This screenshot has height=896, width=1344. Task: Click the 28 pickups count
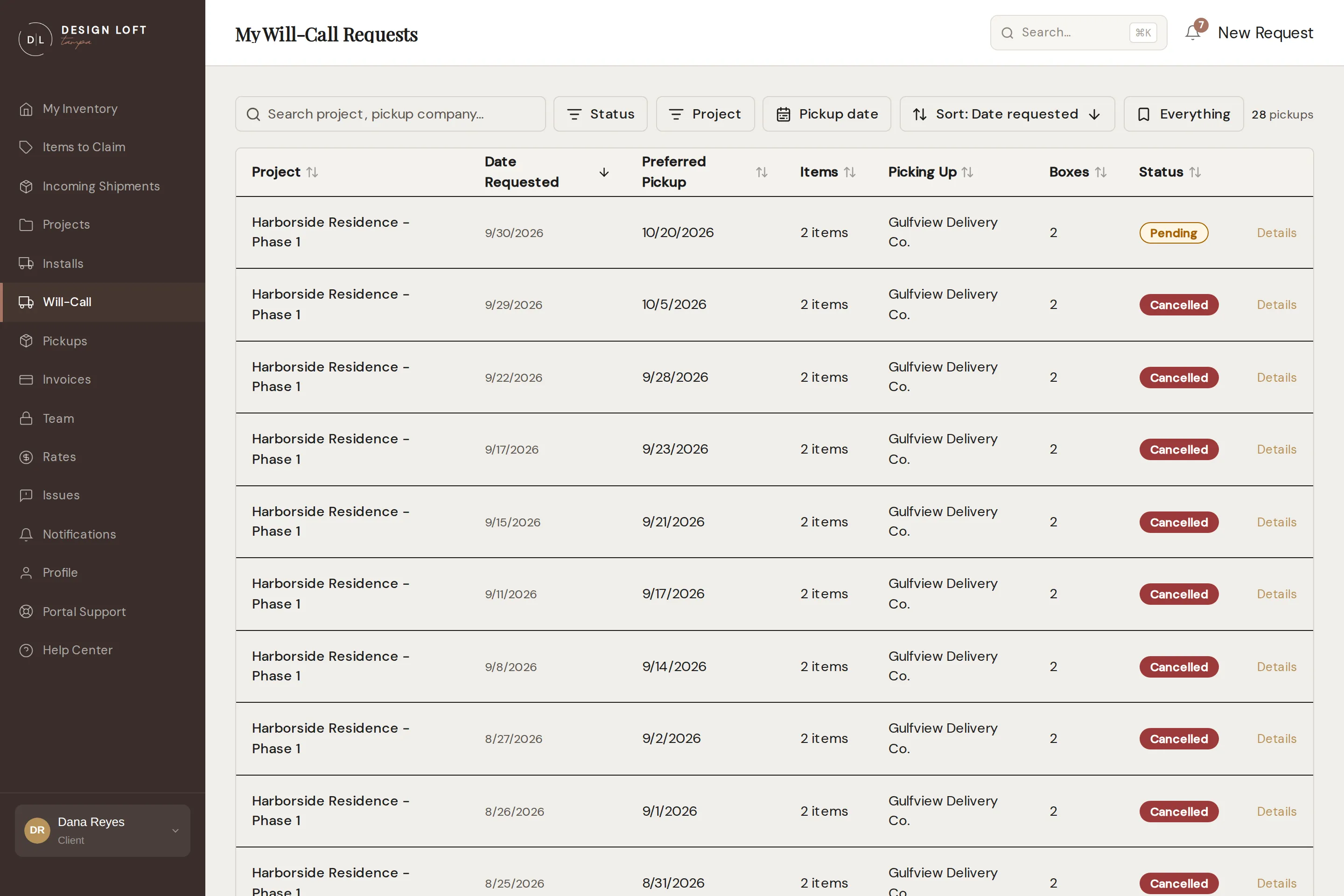point(1282,114)
